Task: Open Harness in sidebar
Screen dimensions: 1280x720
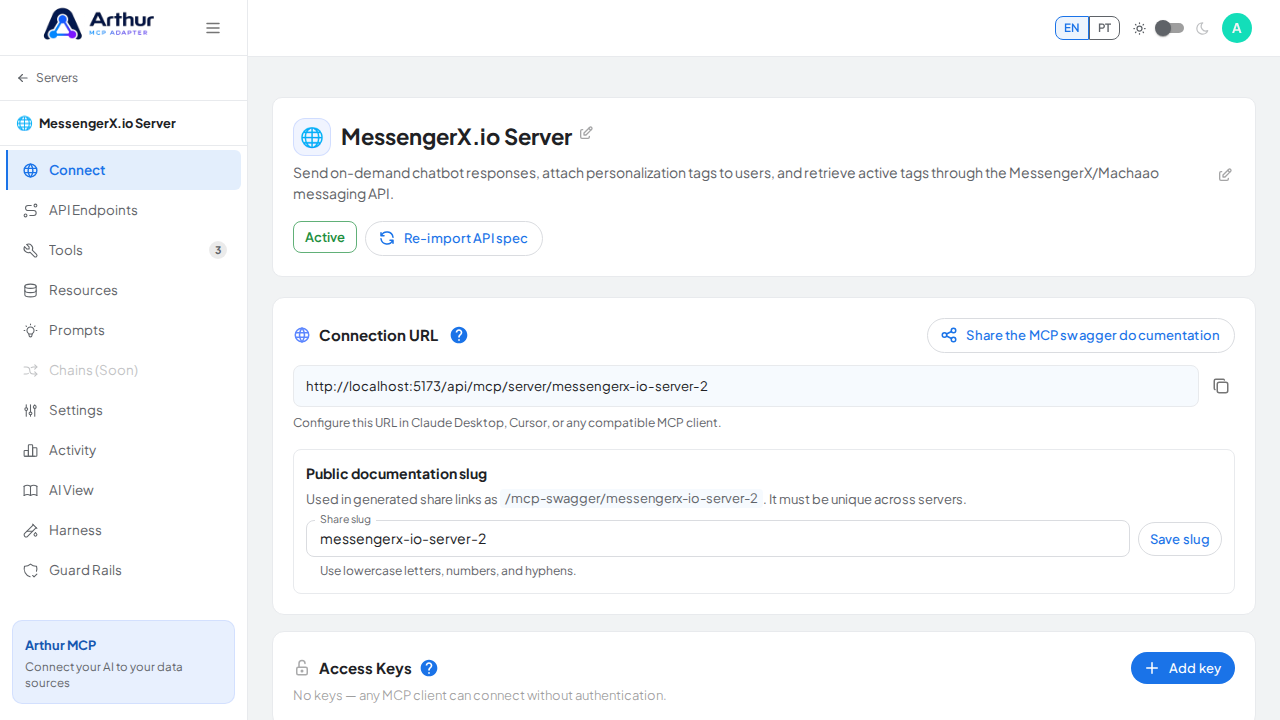Action: pos(123,530)
